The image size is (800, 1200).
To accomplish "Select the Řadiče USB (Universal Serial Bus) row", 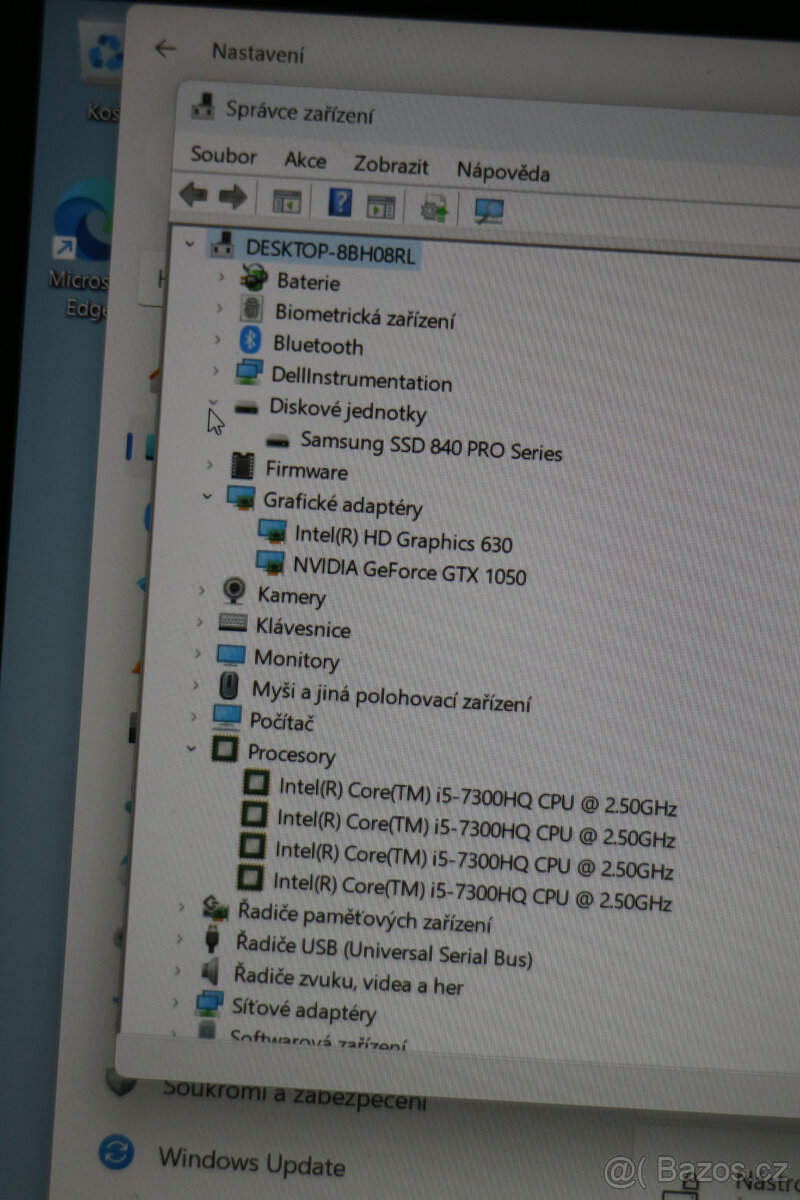I will (384, 949).
